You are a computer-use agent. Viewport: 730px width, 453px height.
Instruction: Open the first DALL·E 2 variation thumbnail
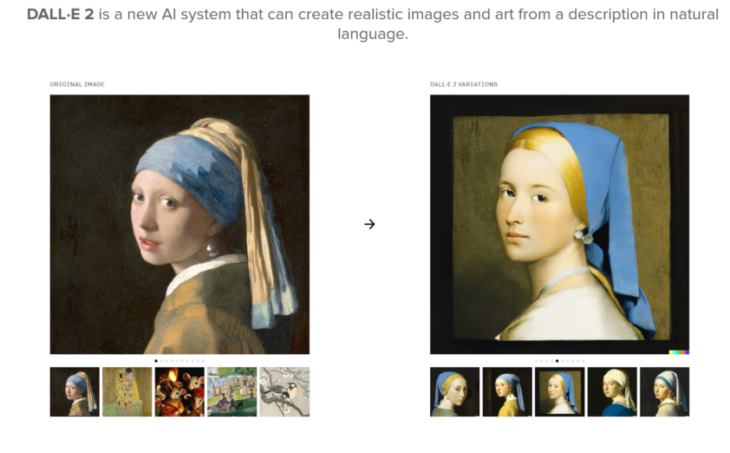[x=455, y=392]
